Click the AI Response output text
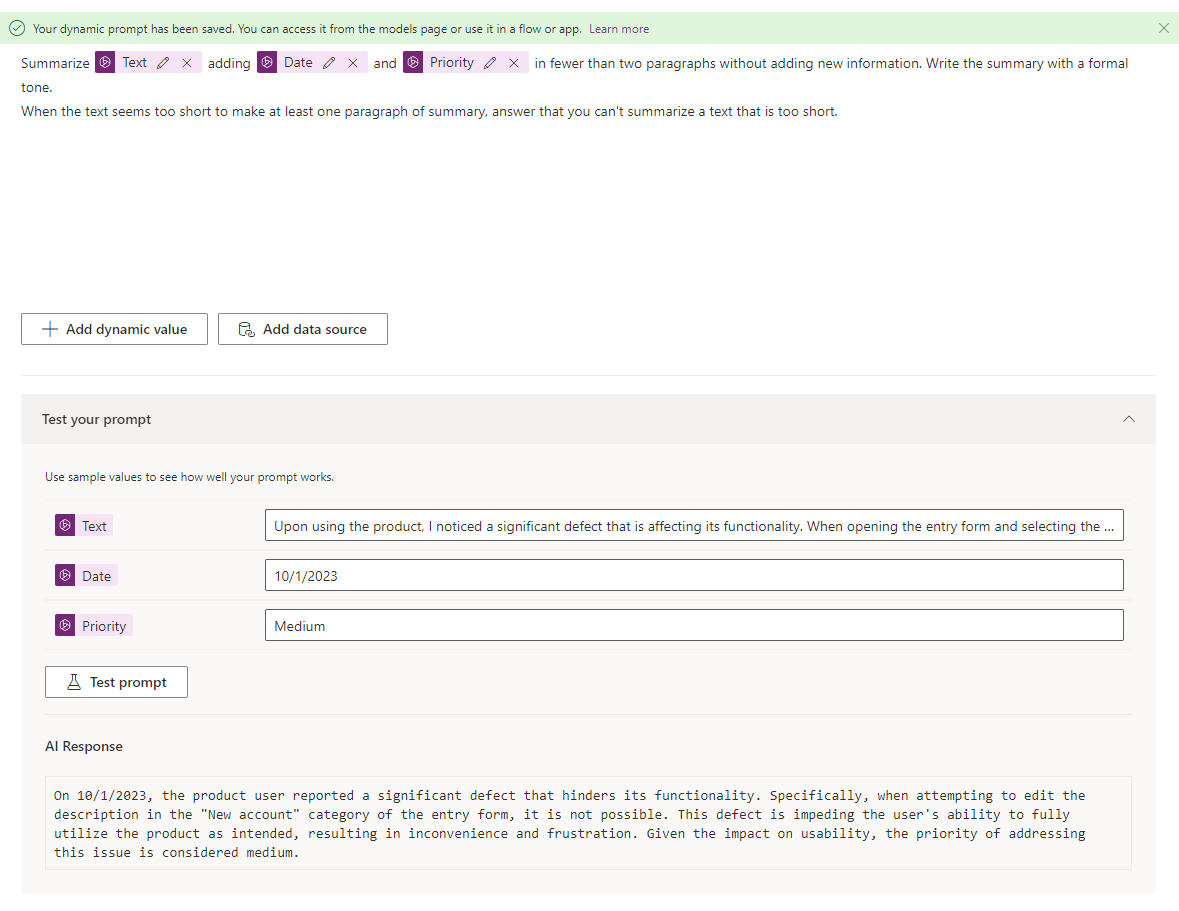 coord(588,823)
